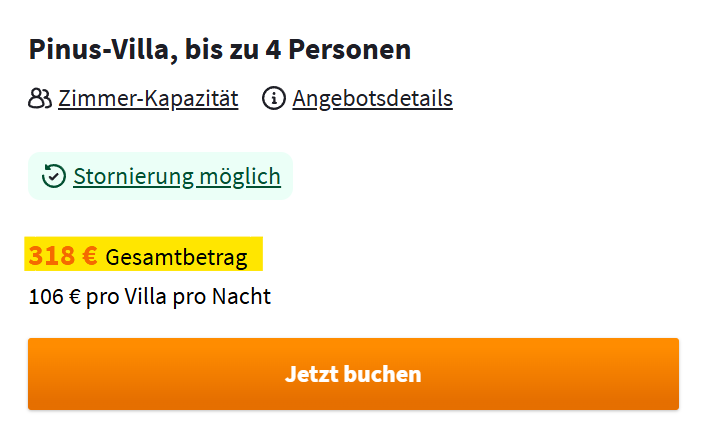Click the Gesamtbetrag label
The image size is (706, 436).
pos(176,258)
